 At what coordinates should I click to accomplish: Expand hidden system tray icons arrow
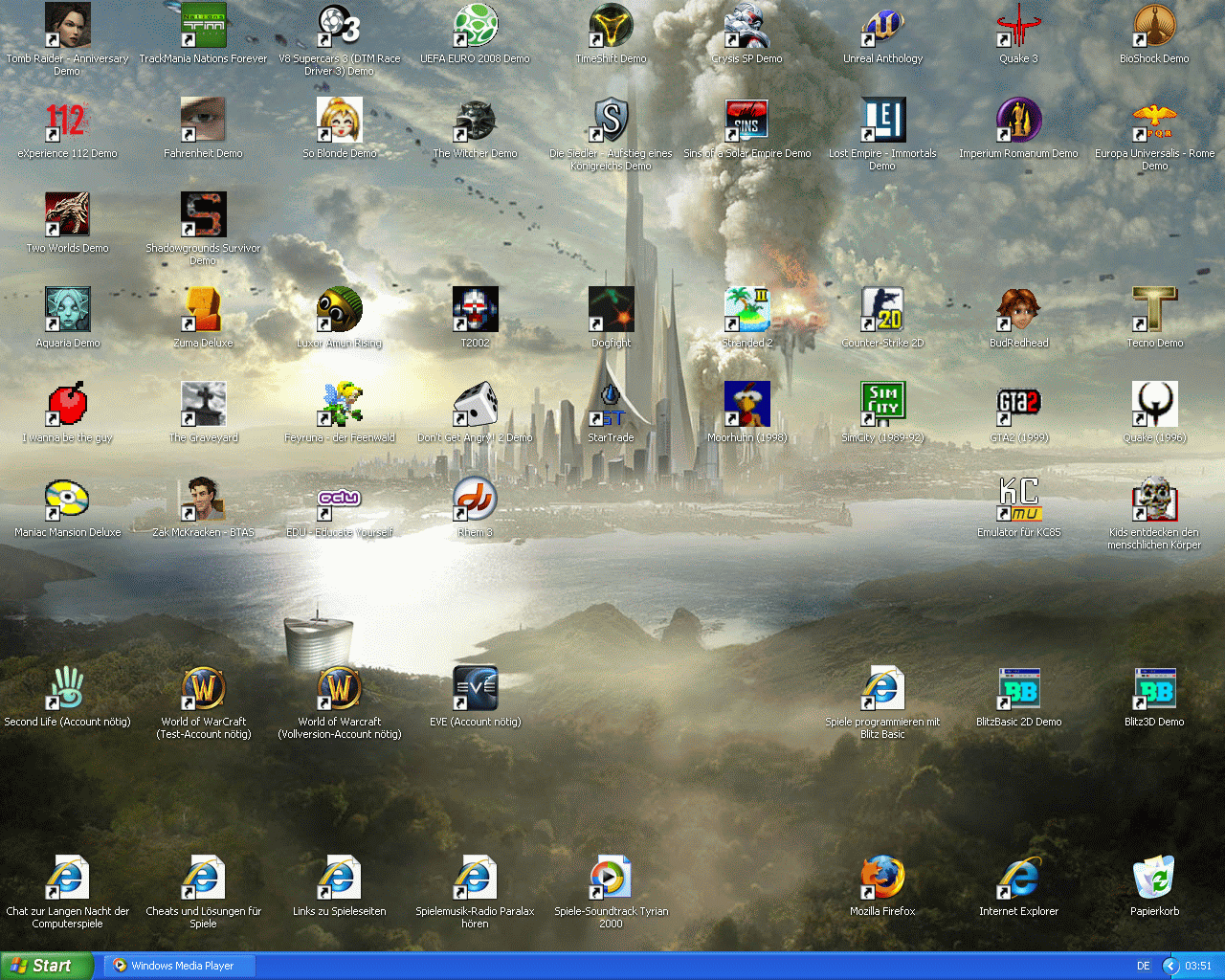point(1171,966)
